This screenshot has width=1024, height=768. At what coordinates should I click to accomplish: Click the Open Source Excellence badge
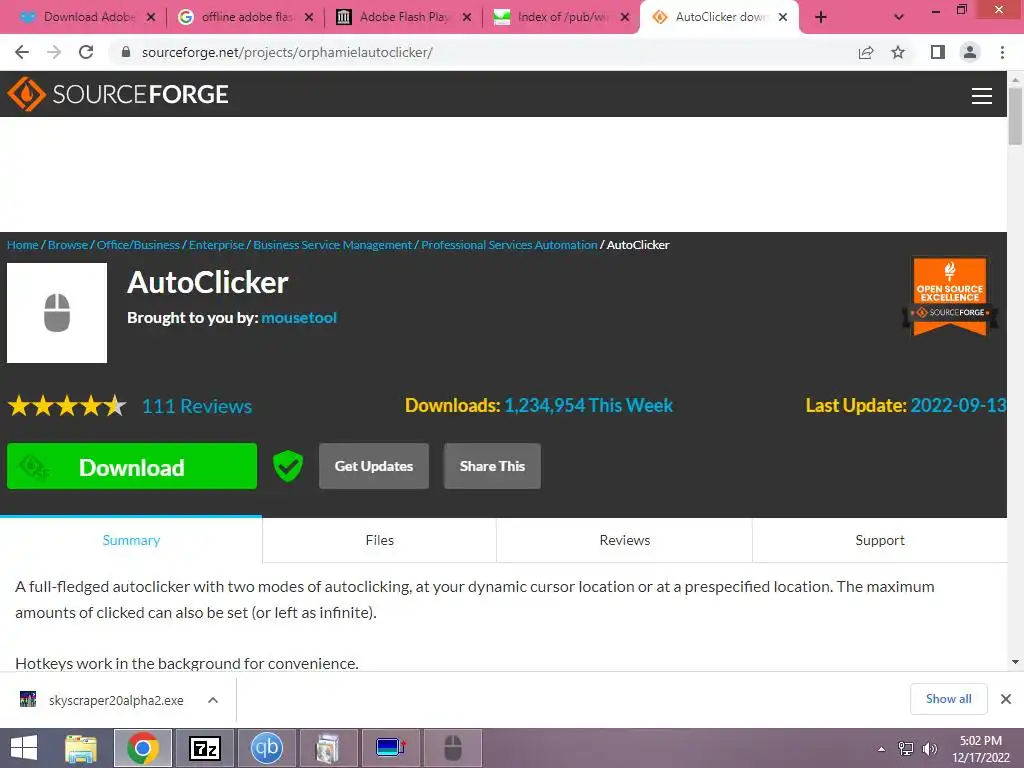click(950, 296)
